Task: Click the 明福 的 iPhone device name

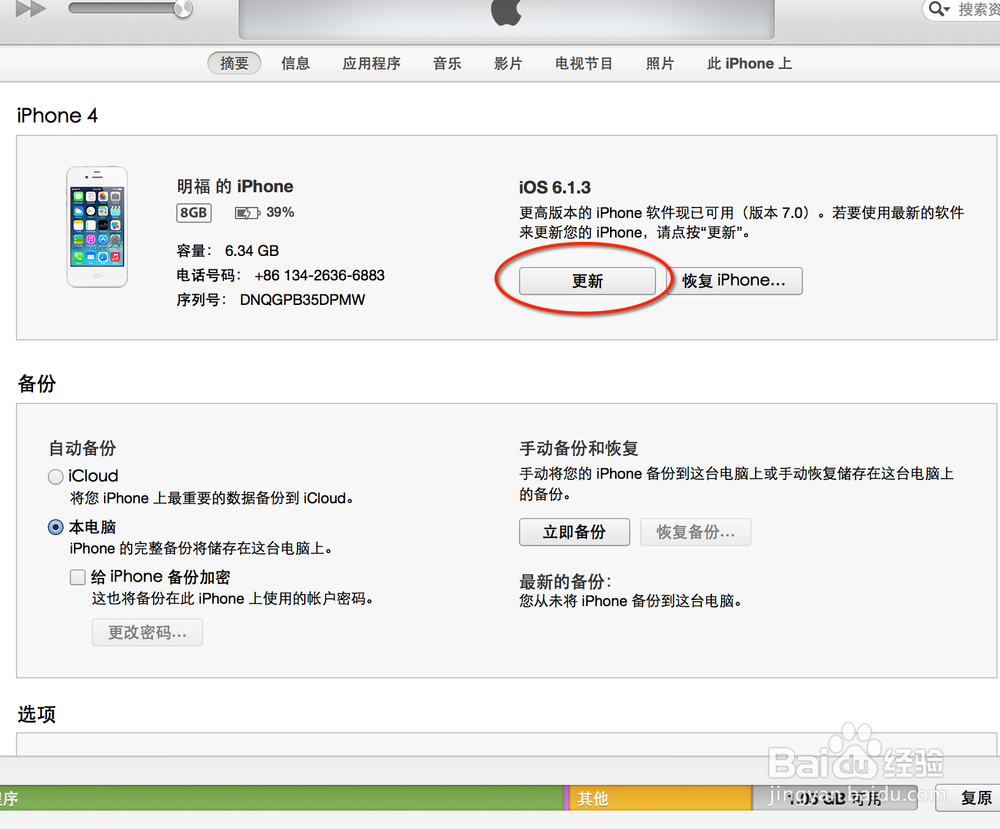Action: [x=235, y=186]
